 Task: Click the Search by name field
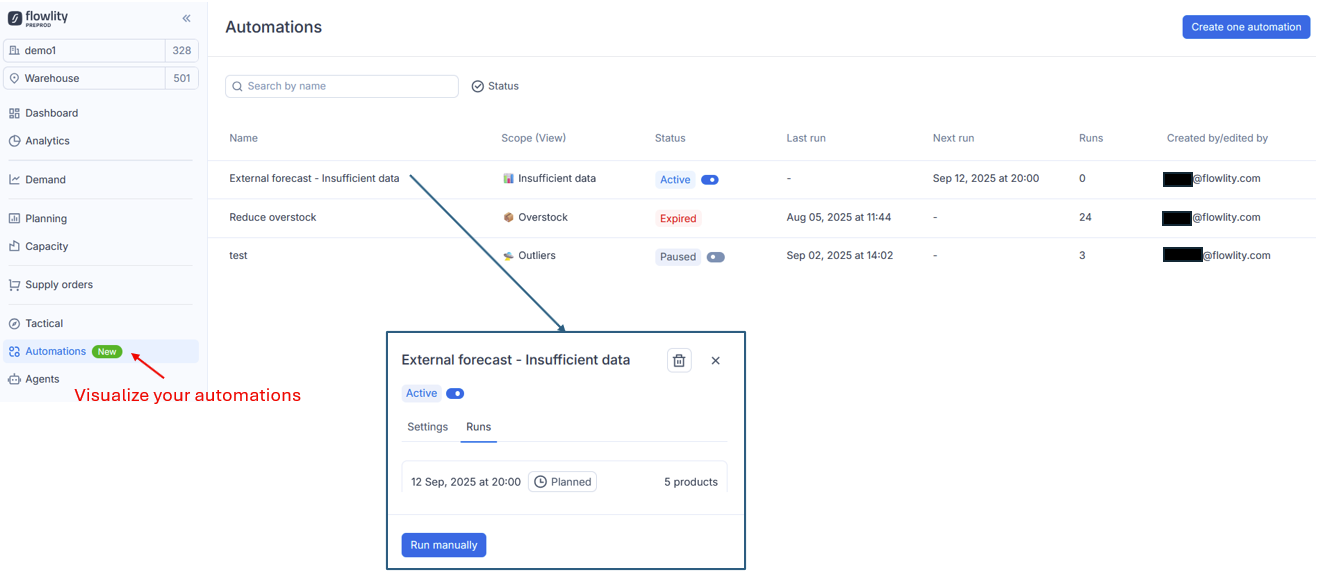coord(342,87)
